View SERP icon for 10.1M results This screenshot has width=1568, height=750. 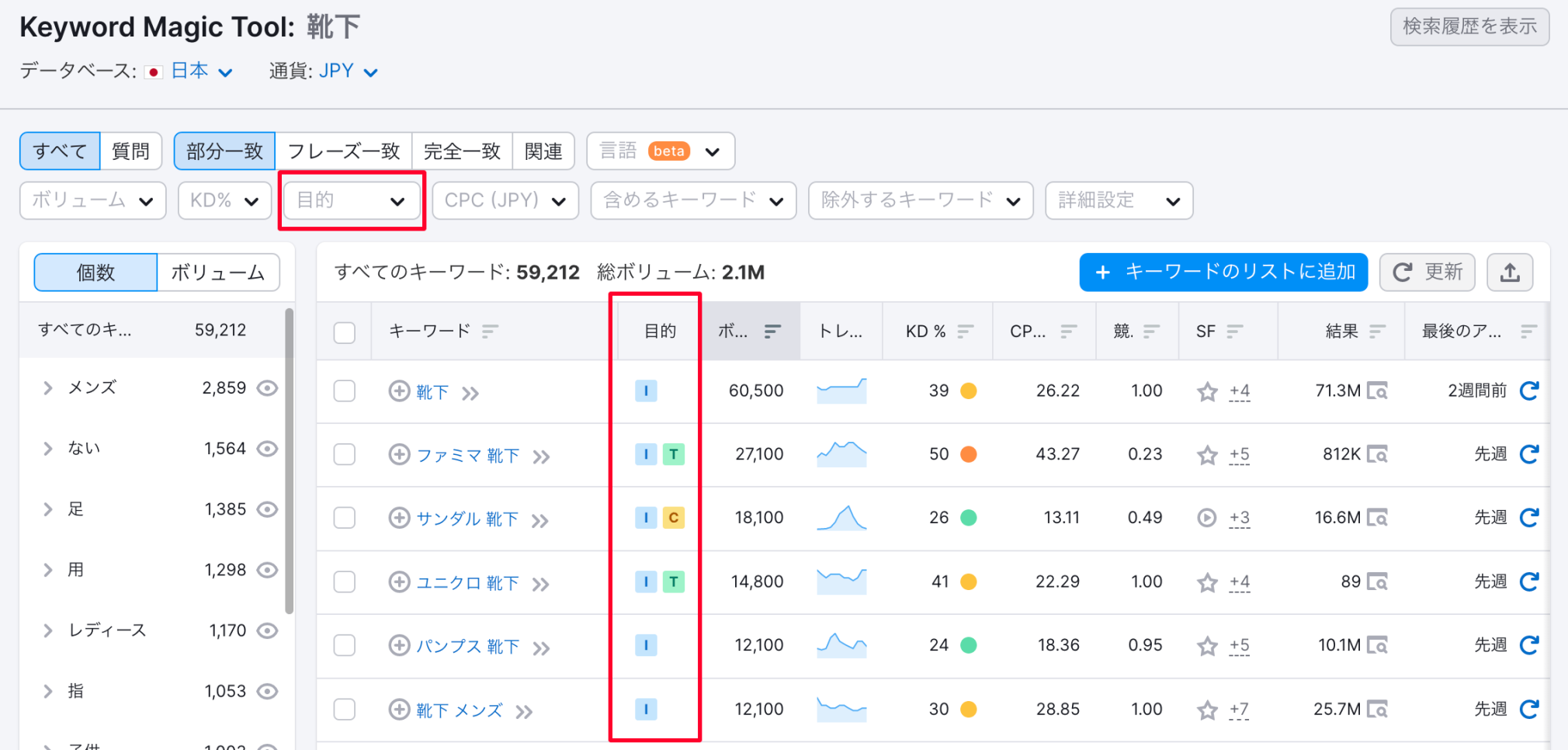click(x=1377, y=645)
